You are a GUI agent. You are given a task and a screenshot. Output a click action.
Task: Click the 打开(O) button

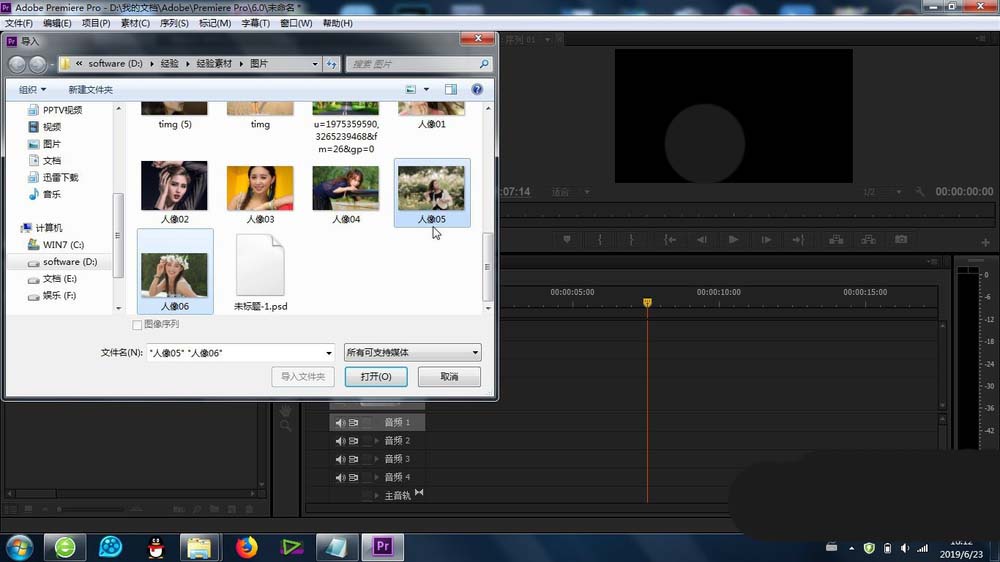tap(376, 376)
